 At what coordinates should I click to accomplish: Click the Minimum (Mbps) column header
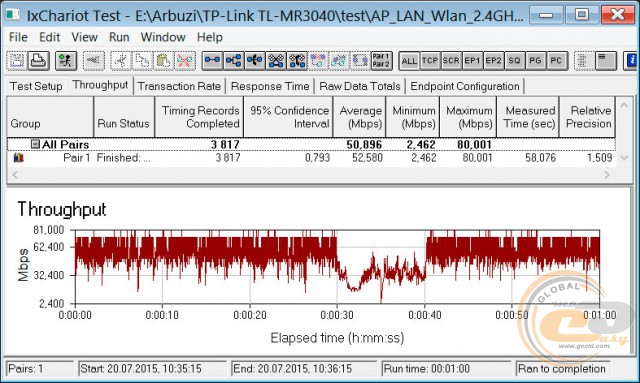pos(413,117)
